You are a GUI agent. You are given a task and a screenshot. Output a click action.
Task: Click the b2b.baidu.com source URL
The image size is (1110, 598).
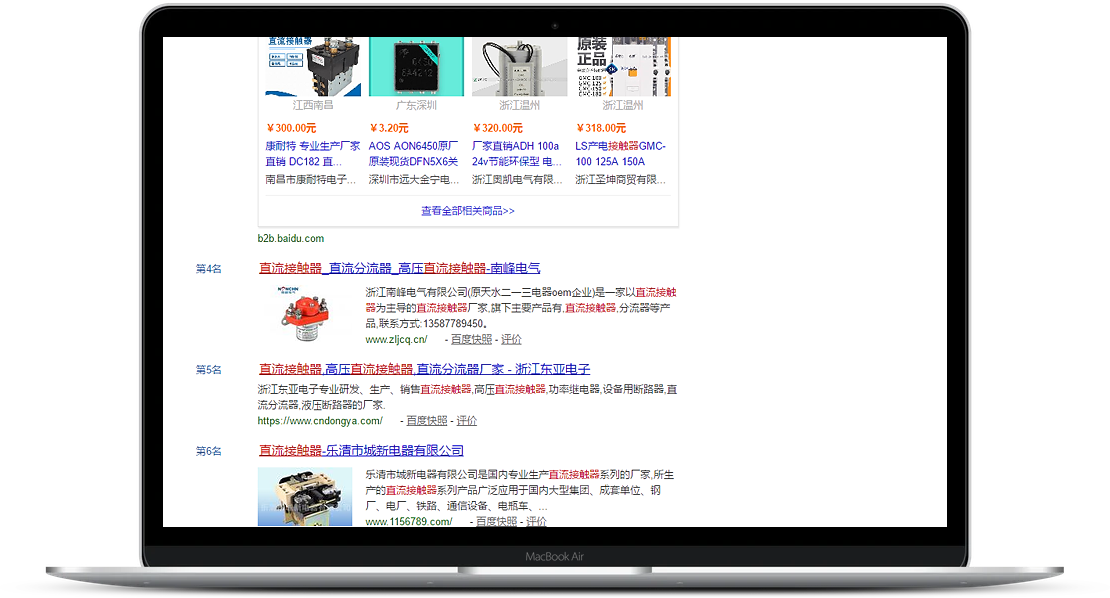click(291, 238)
